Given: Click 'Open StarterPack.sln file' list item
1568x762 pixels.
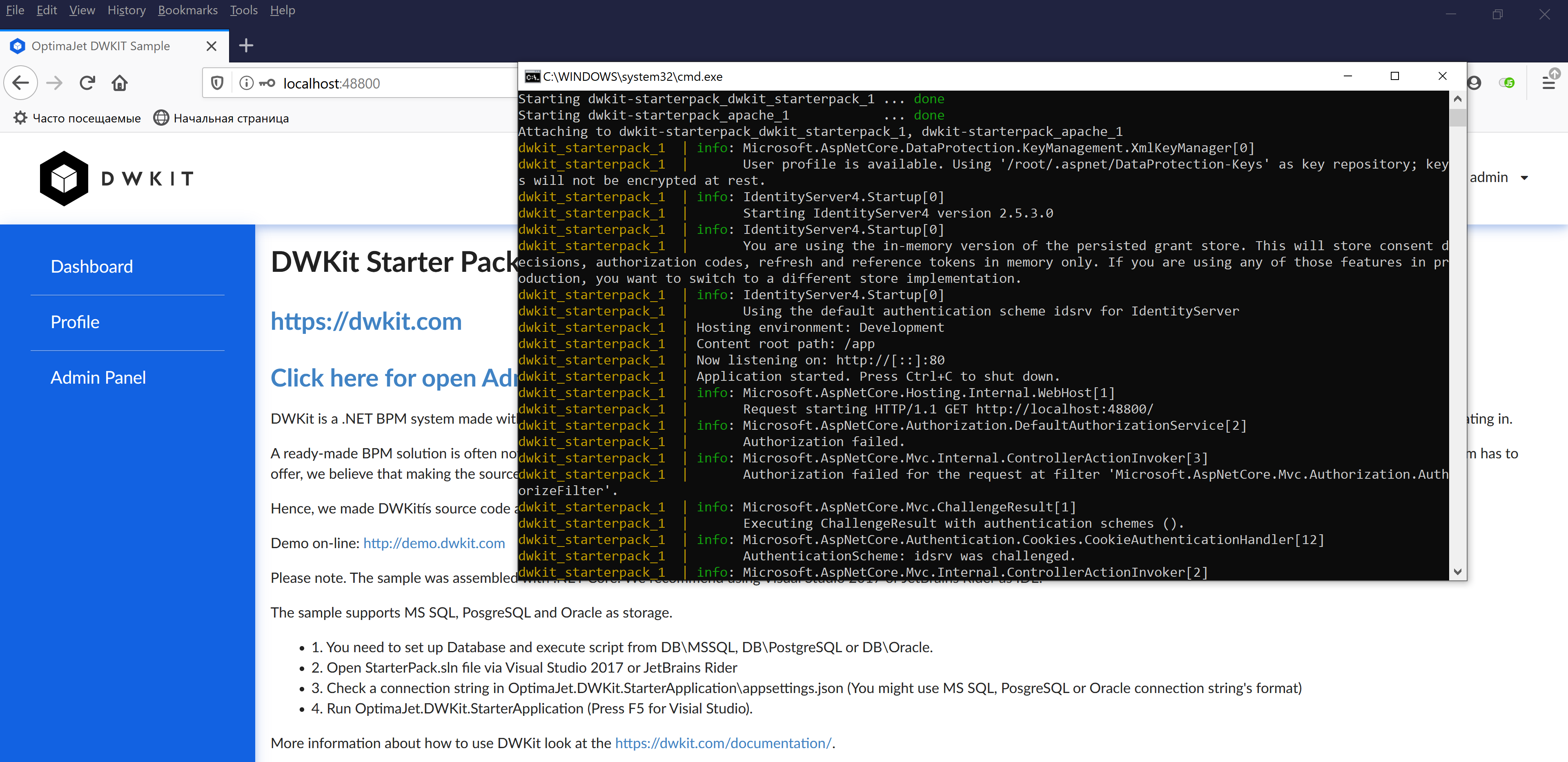Looking at the screenshot, I should (524, 668).
